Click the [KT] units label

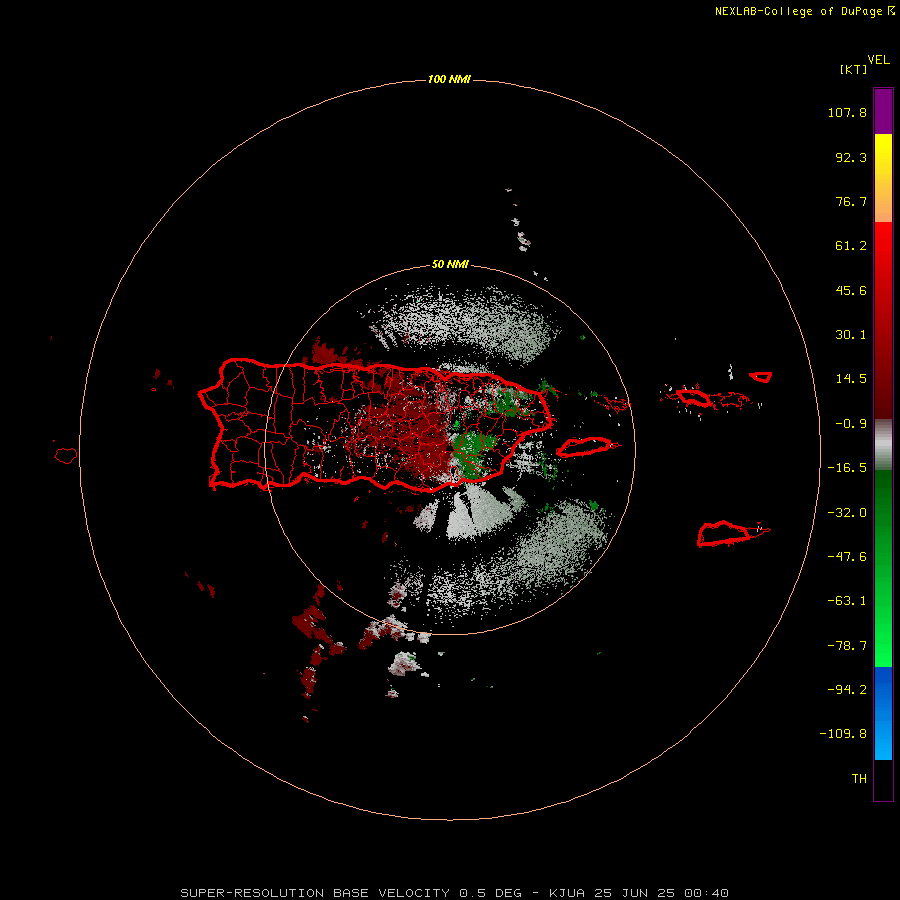pyautogui.click(x=853, y=69)
